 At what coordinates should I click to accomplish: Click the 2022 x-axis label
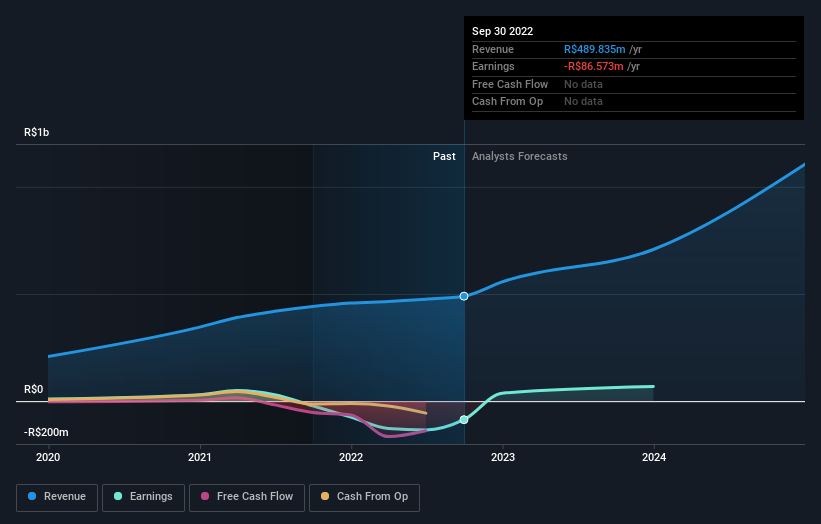coord(351,457)
